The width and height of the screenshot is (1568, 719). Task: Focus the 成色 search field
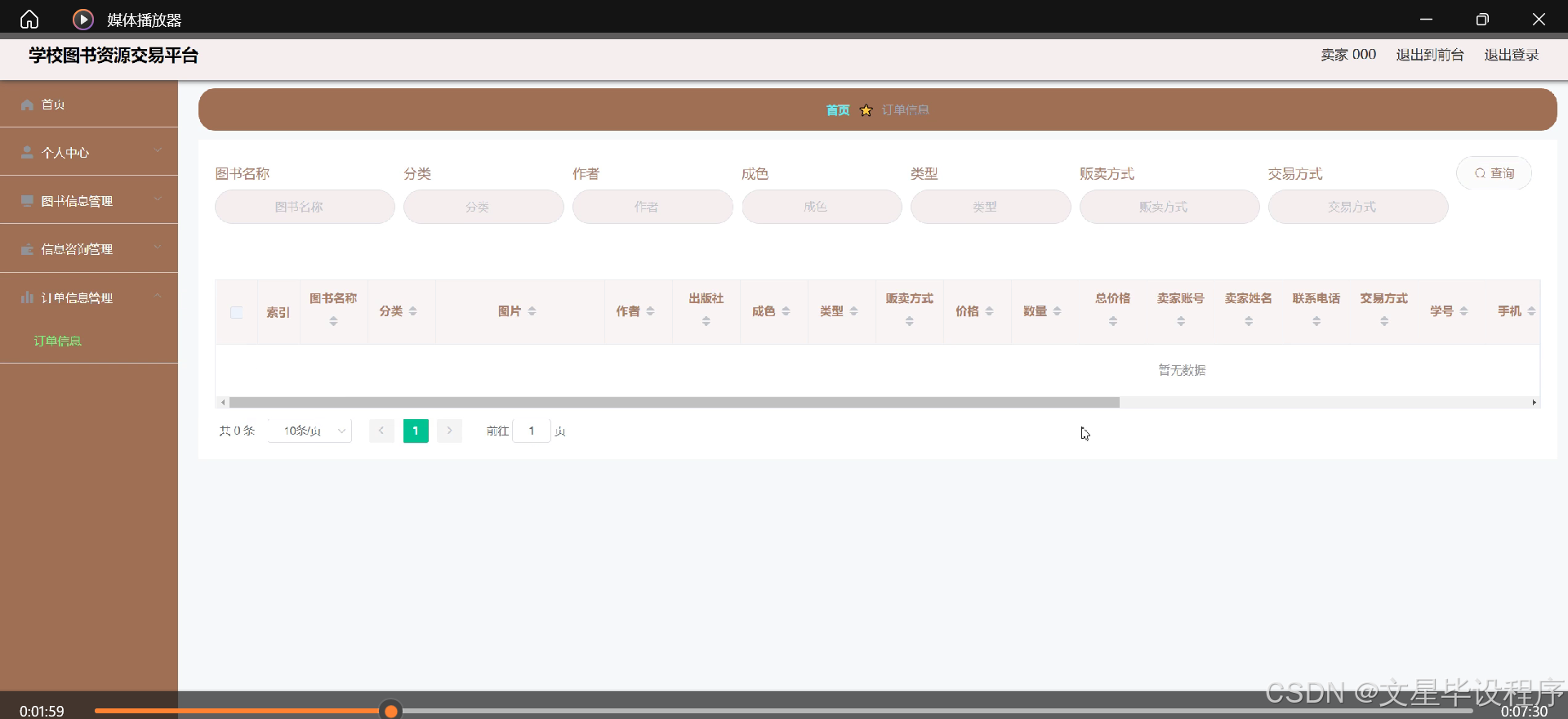[x=822, y=207]
